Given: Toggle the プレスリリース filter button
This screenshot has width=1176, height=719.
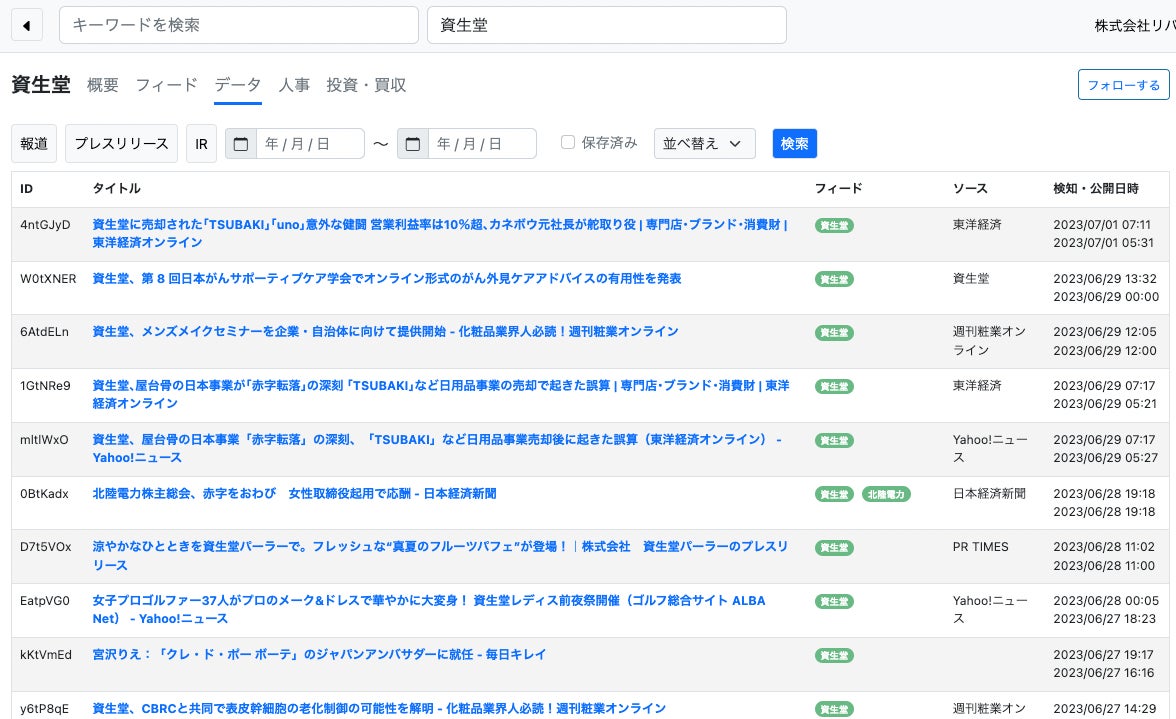Looking at the screenshot, I should pyautogui.click(x=122, y=144).
